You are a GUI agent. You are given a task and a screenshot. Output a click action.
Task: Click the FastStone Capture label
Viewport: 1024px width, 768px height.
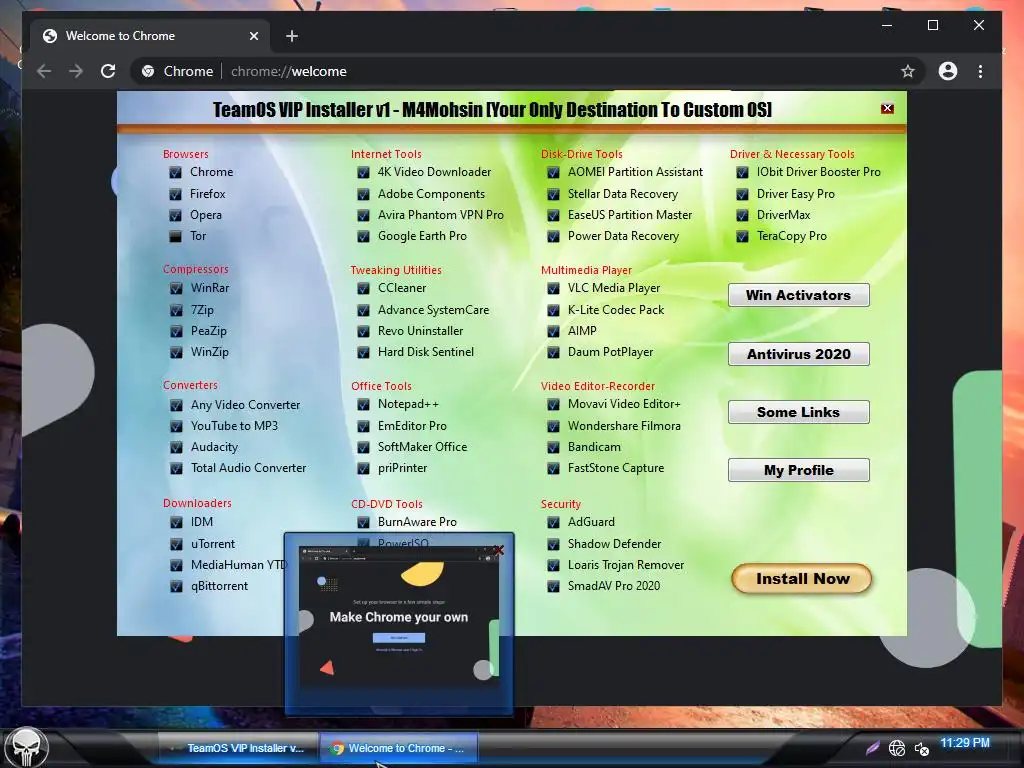click(615, 468)
